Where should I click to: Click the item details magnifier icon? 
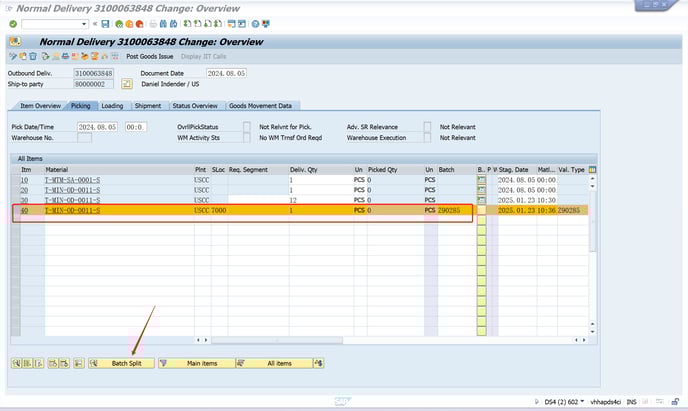click(x=15, y=363)
